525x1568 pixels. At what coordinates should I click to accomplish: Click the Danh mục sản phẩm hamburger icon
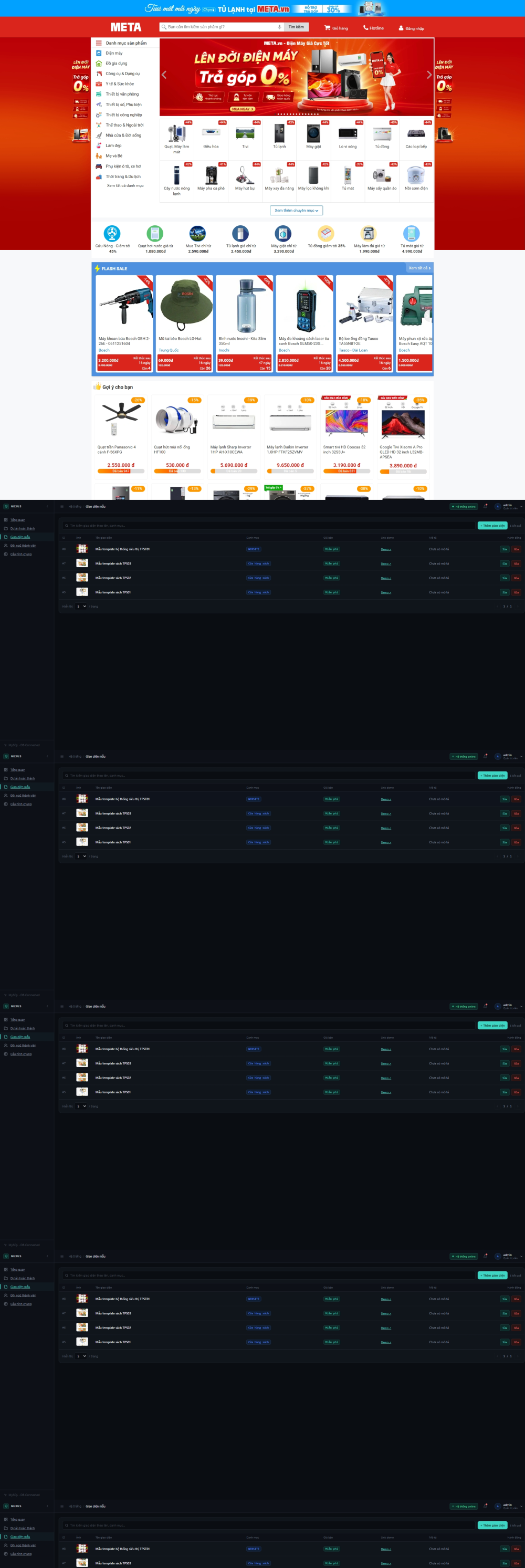(x=99, y=43)
